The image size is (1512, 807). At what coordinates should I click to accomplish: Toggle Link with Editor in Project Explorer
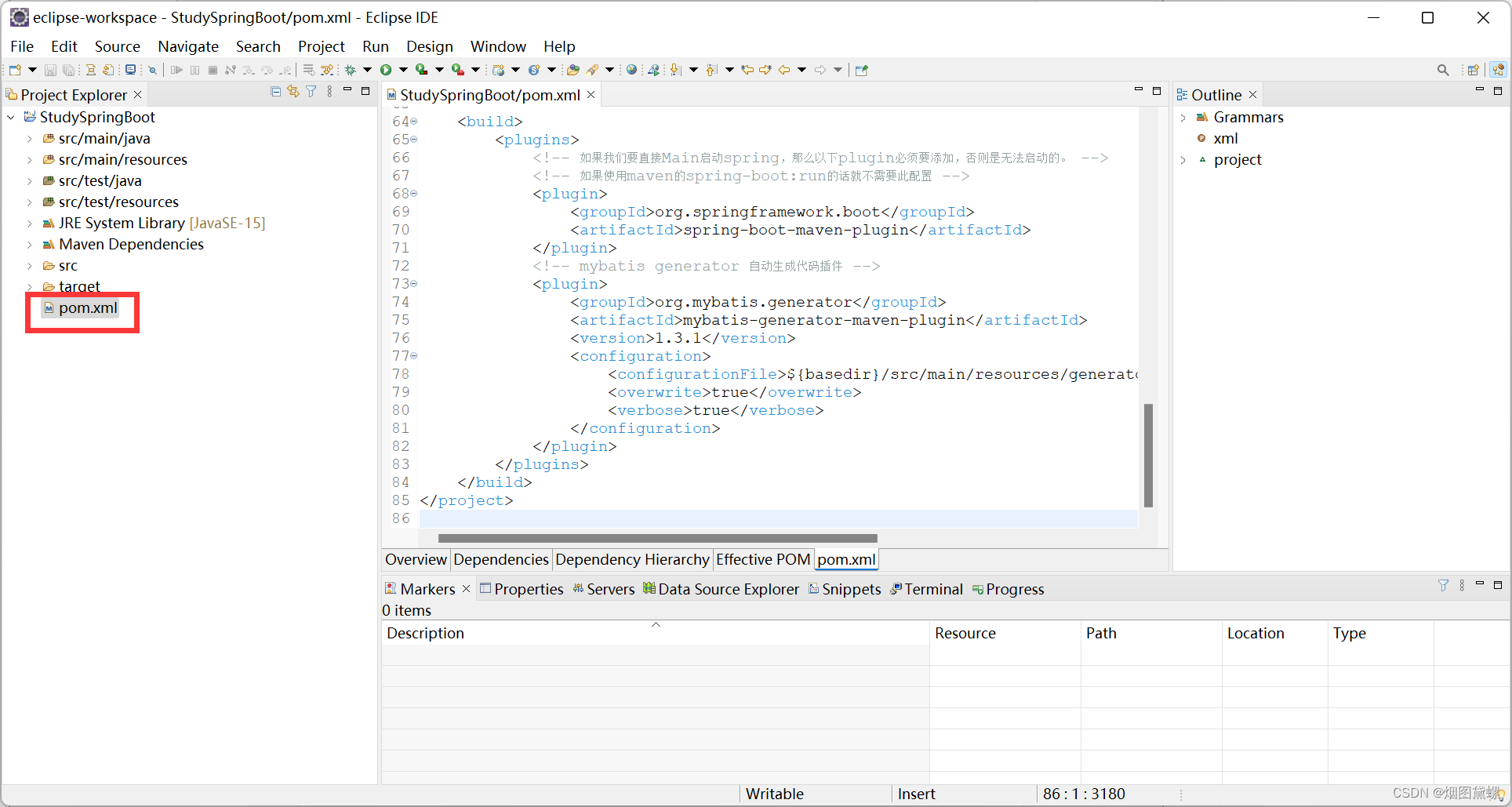(x=293, y=92)
